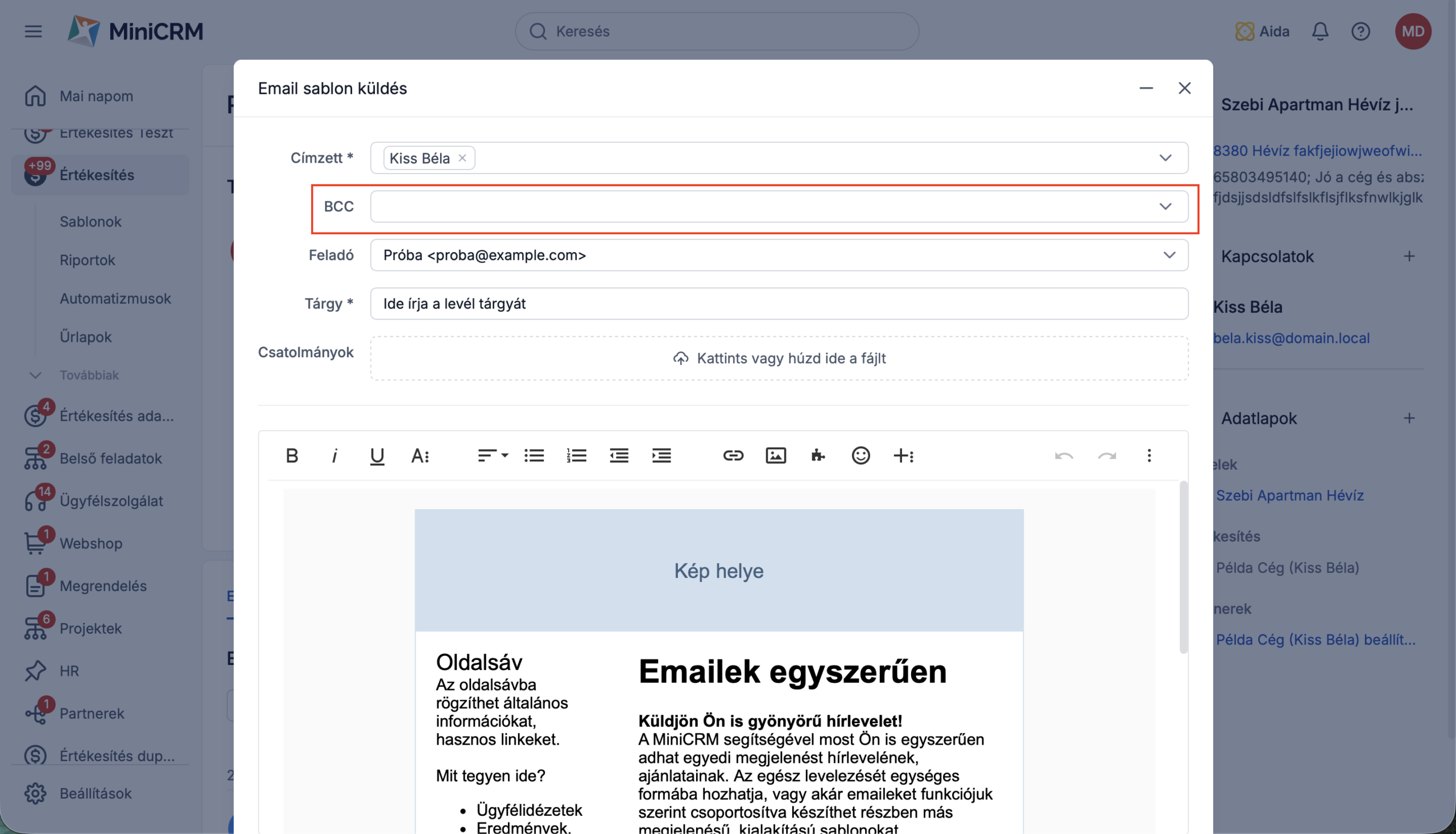Viewport: 1456px width, 834px height.
Task: Expand the Címzett recipient dropdown
Action: (x=1165, y=158)
